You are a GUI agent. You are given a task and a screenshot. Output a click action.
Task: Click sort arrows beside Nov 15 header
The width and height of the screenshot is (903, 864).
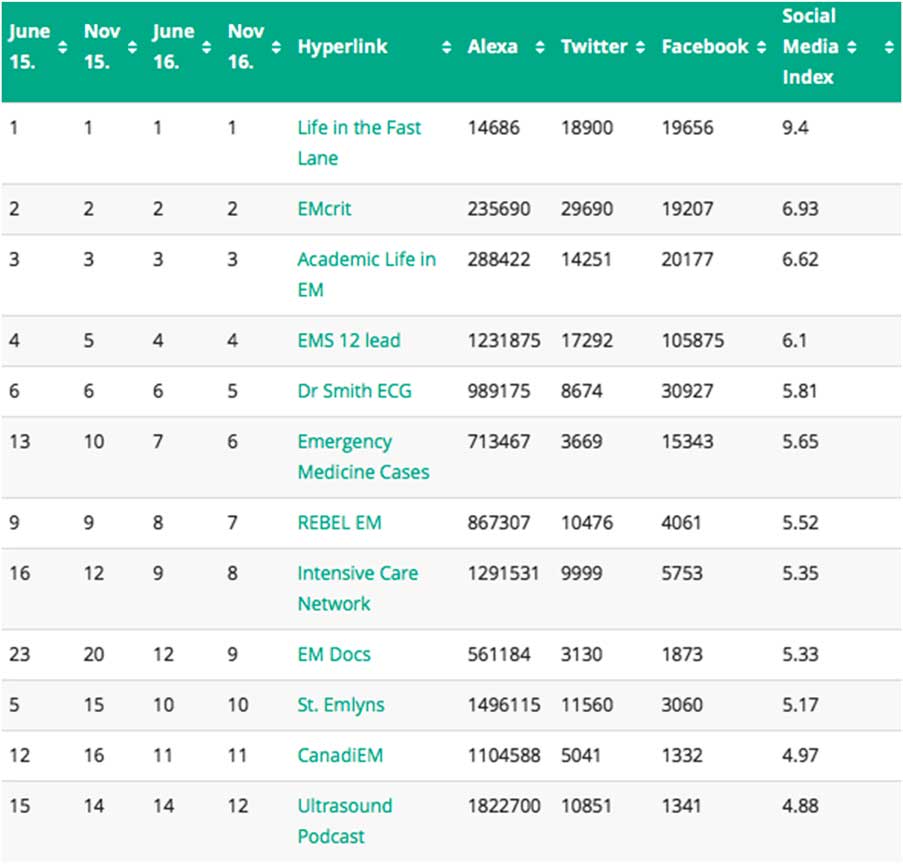133,47
